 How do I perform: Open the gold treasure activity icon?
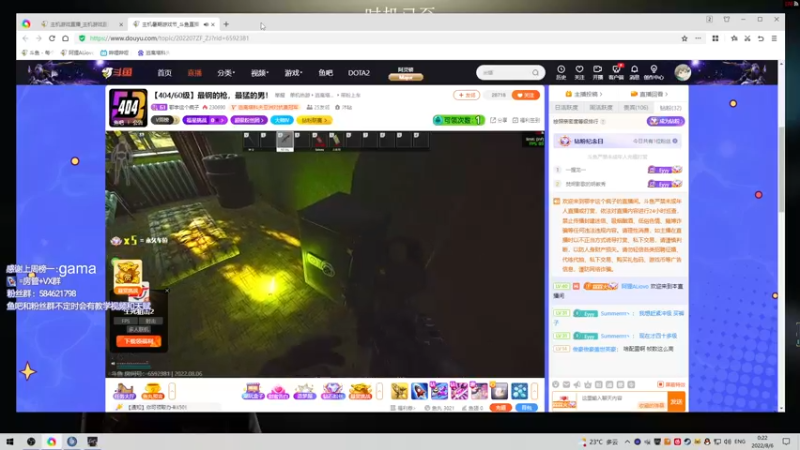coord(360,391)
